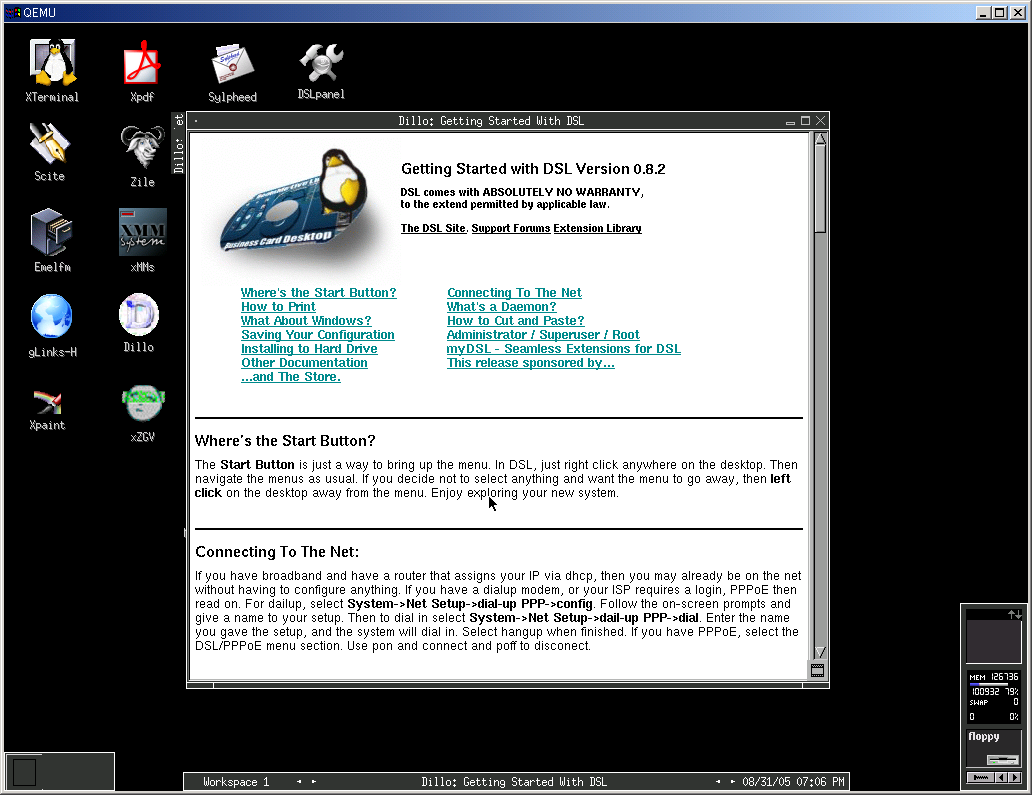Click the Dillo desktop icon
The width and height of the screenshot is (1032, 795).
[x=139, y=322]
